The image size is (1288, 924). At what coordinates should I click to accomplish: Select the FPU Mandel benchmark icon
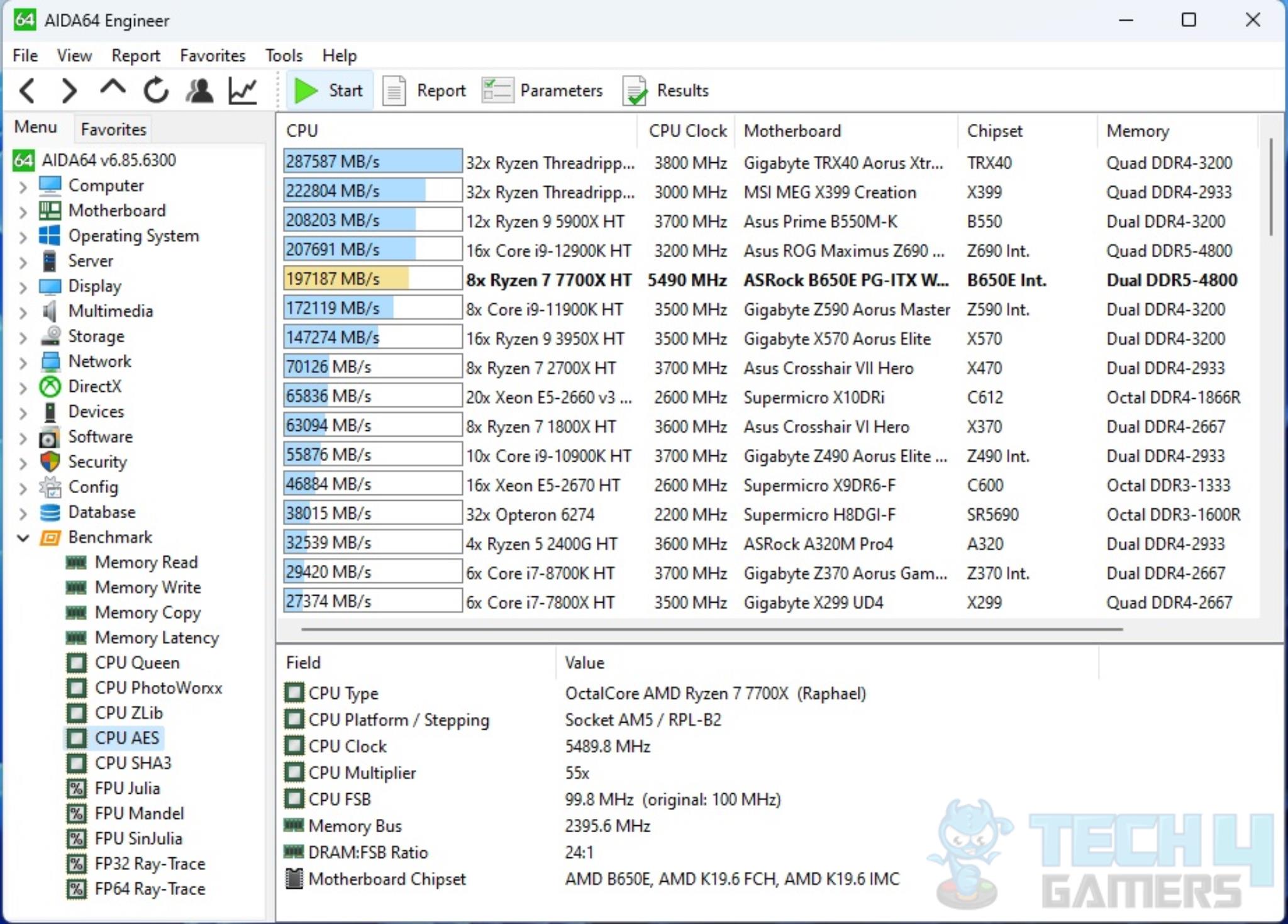tap(77, 813)
